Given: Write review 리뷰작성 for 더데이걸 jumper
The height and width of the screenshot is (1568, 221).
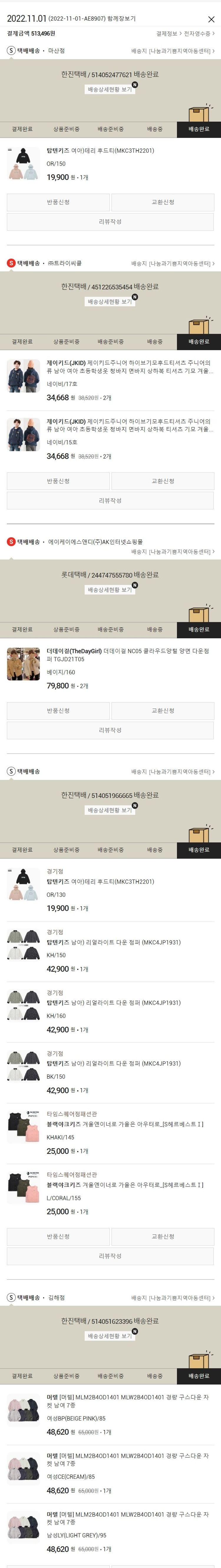Looking at the screenshot, I should (x=110, y=730).
